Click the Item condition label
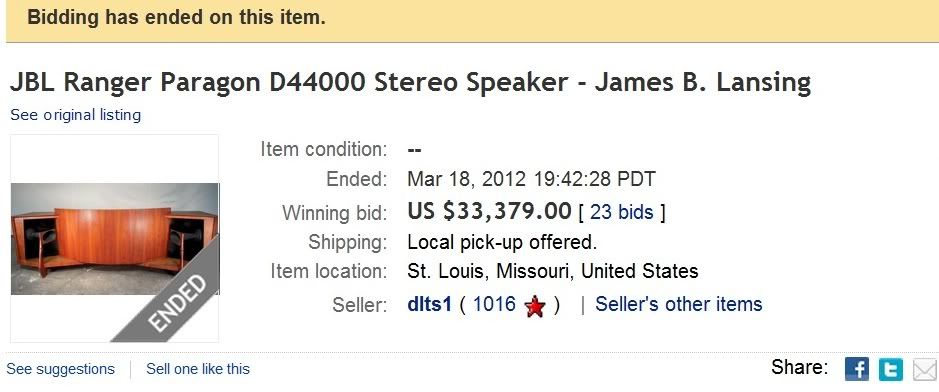Screen dimensions: 939x392 pyautogui.click(x=323, y=149)
